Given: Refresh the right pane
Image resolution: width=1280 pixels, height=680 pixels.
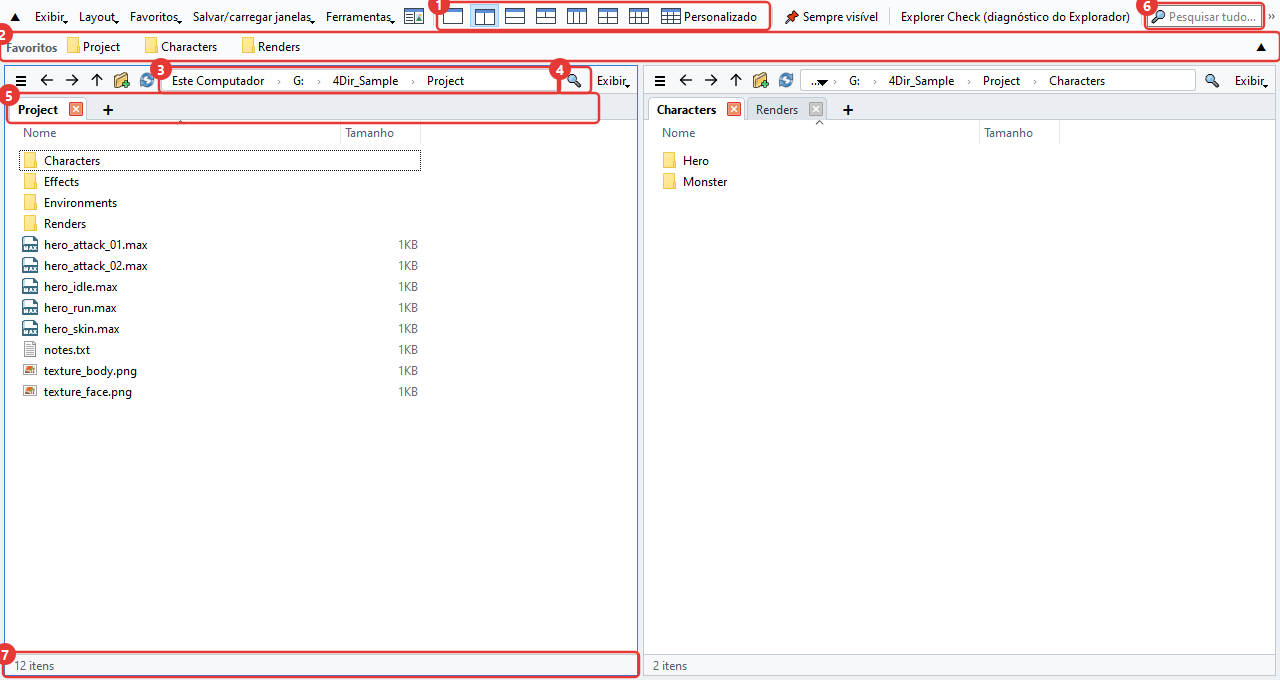Looking at the screenshot, I should pyautogui.click(x=786, y=81).
